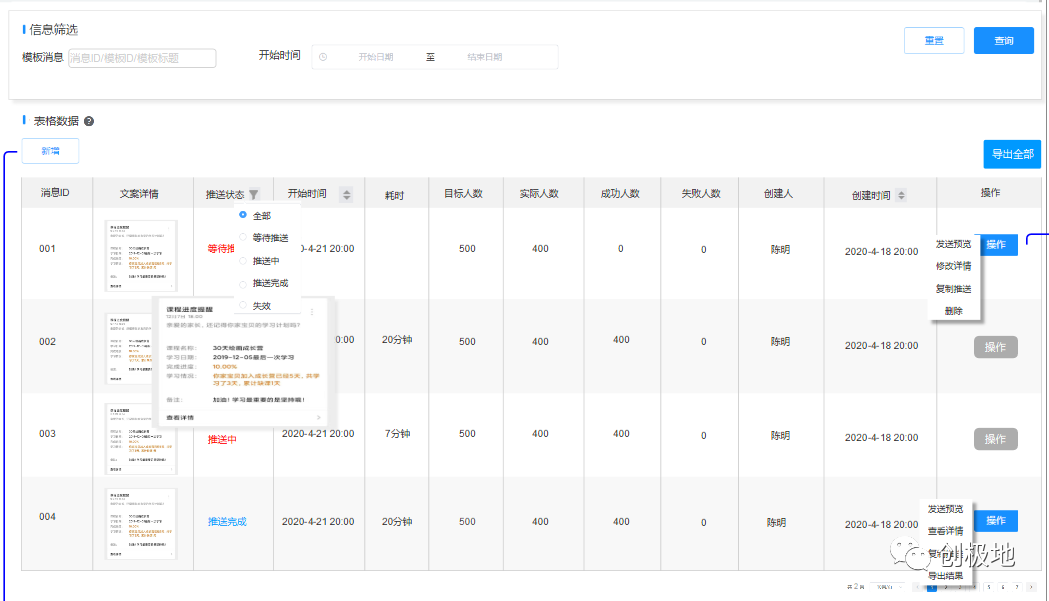Click the 查看详情 link on the preview card
The width and height of the screenshot is (1049, 601).
180,418
